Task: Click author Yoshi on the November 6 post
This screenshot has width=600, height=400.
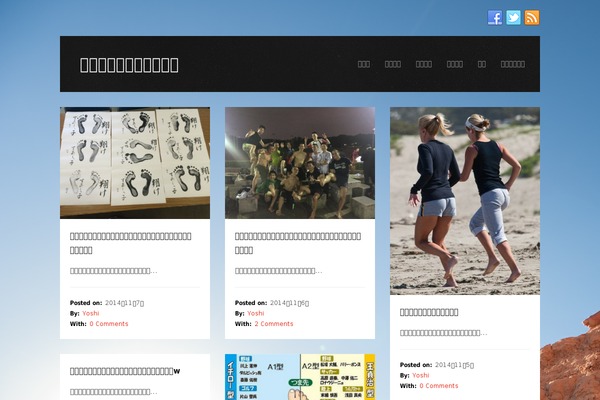Action: (256, 313)
